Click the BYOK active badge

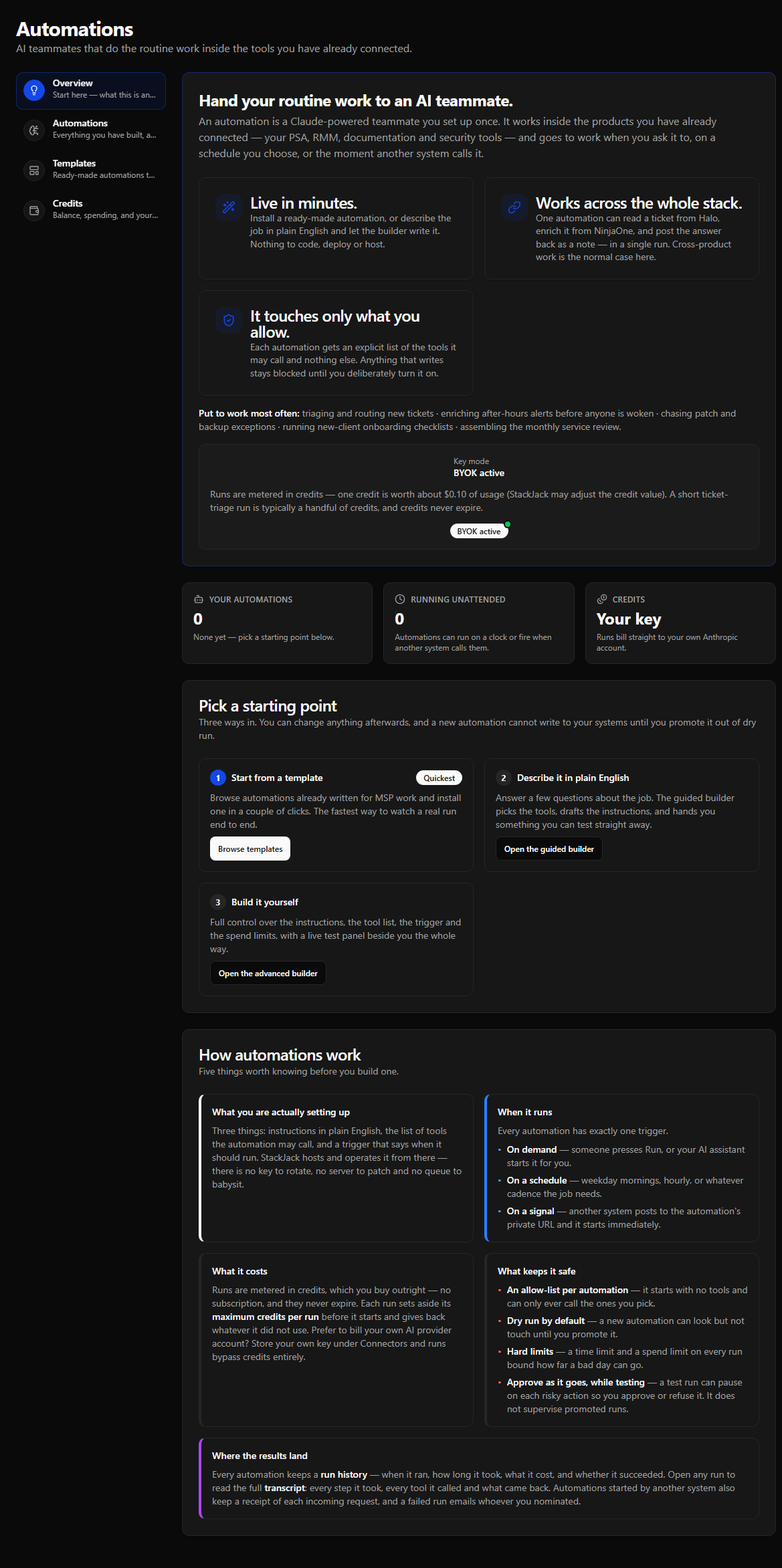click(x=479, y=531)
